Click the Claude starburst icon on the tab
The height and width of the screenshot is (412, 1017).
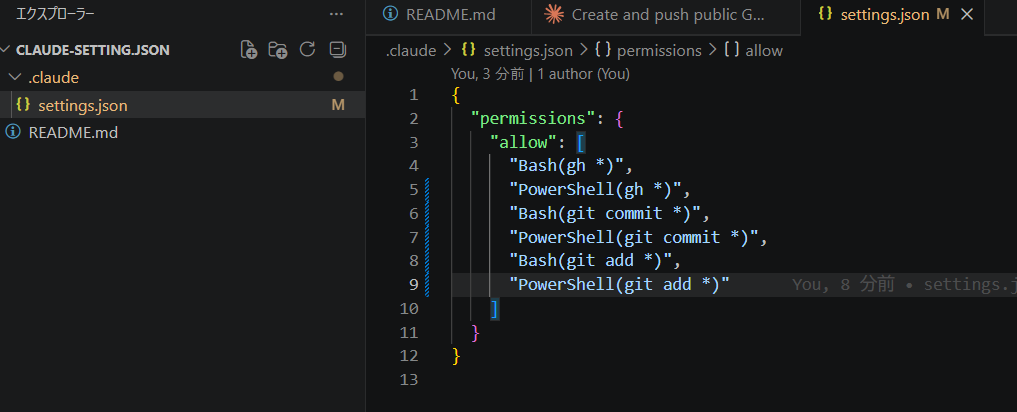553,14
